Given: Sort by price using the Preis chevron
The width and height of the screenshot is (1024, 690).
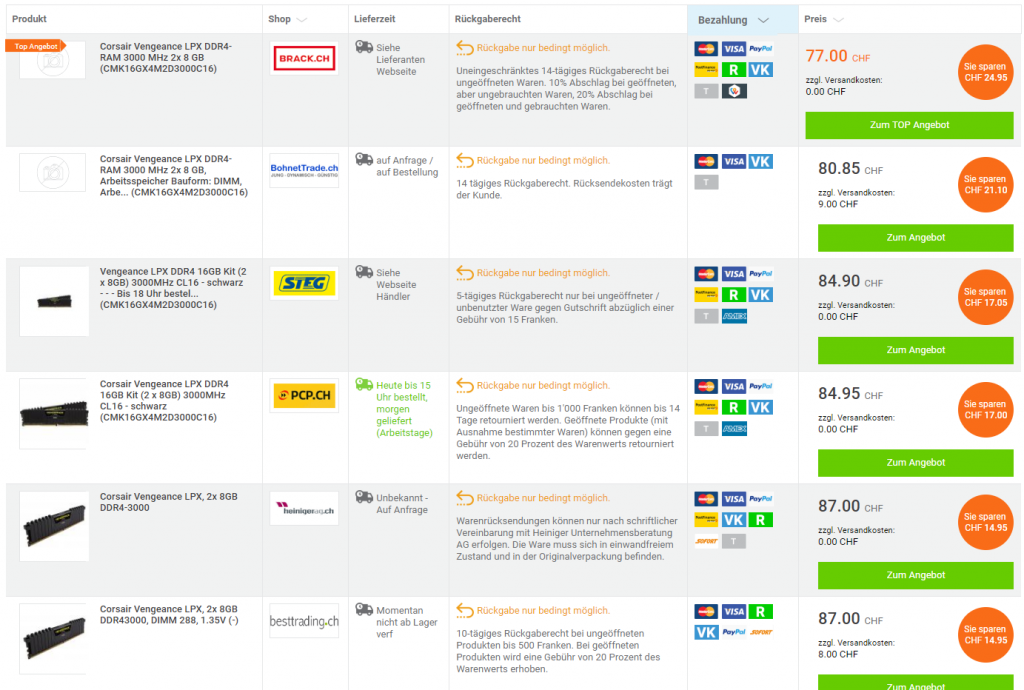Looking at the screenshot, I should pyautogui.click(x=838, y=20).
